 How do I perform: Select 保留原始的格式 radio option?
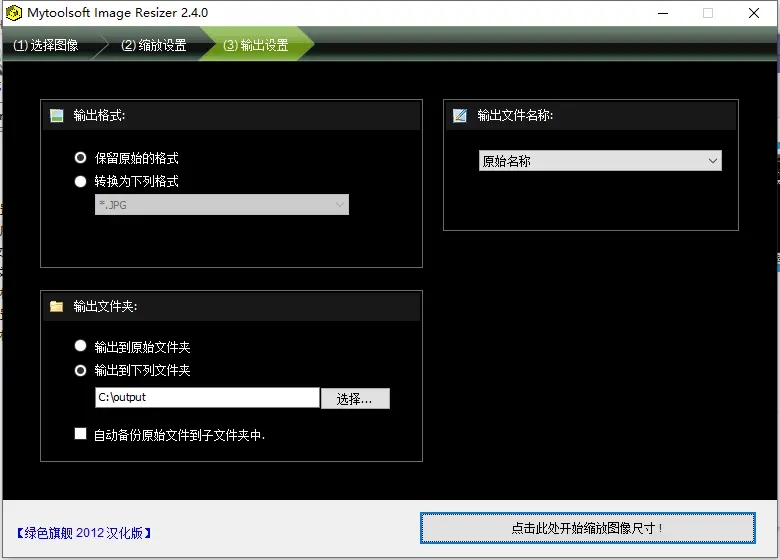(x=81, y=158)
